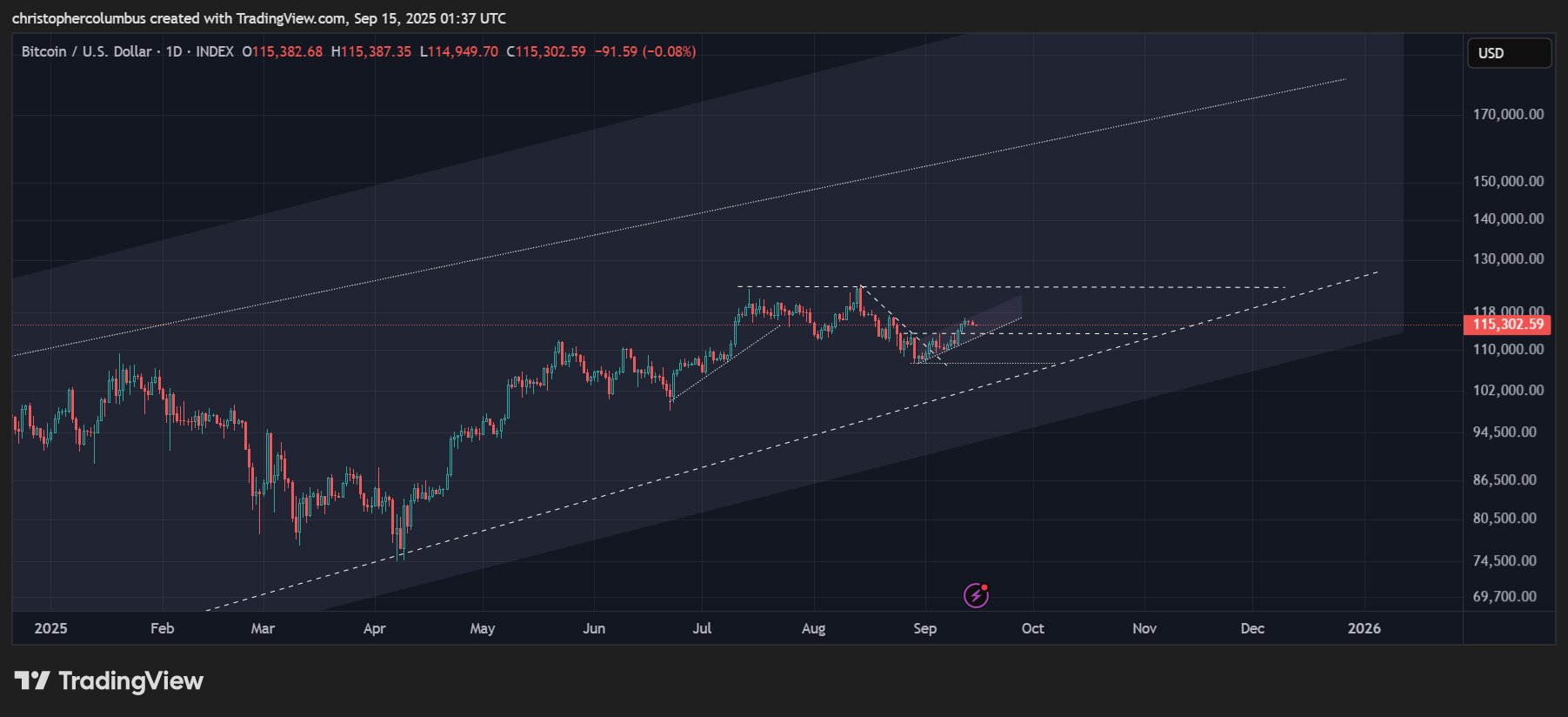Image resolution: width=1568 pixels, height=717 pixels.
Task: Open the USD currency selector
Action: (x=1508, y=53)
